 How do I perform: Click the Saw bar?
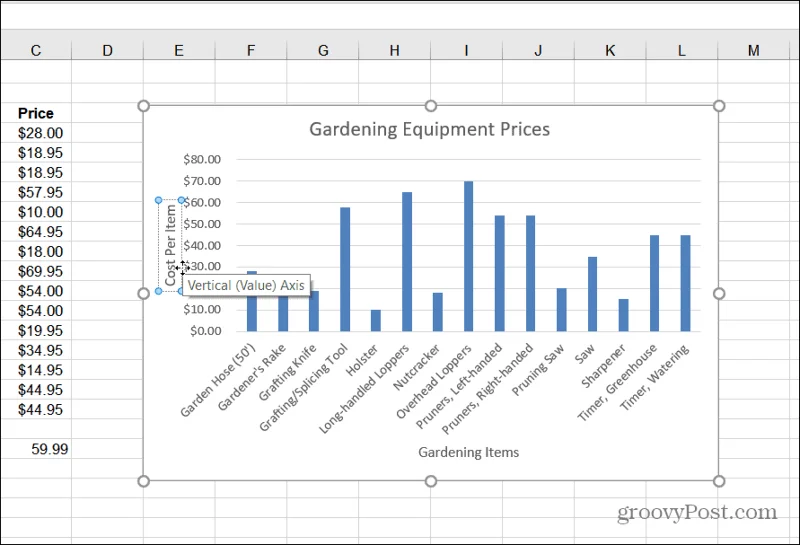592,294
